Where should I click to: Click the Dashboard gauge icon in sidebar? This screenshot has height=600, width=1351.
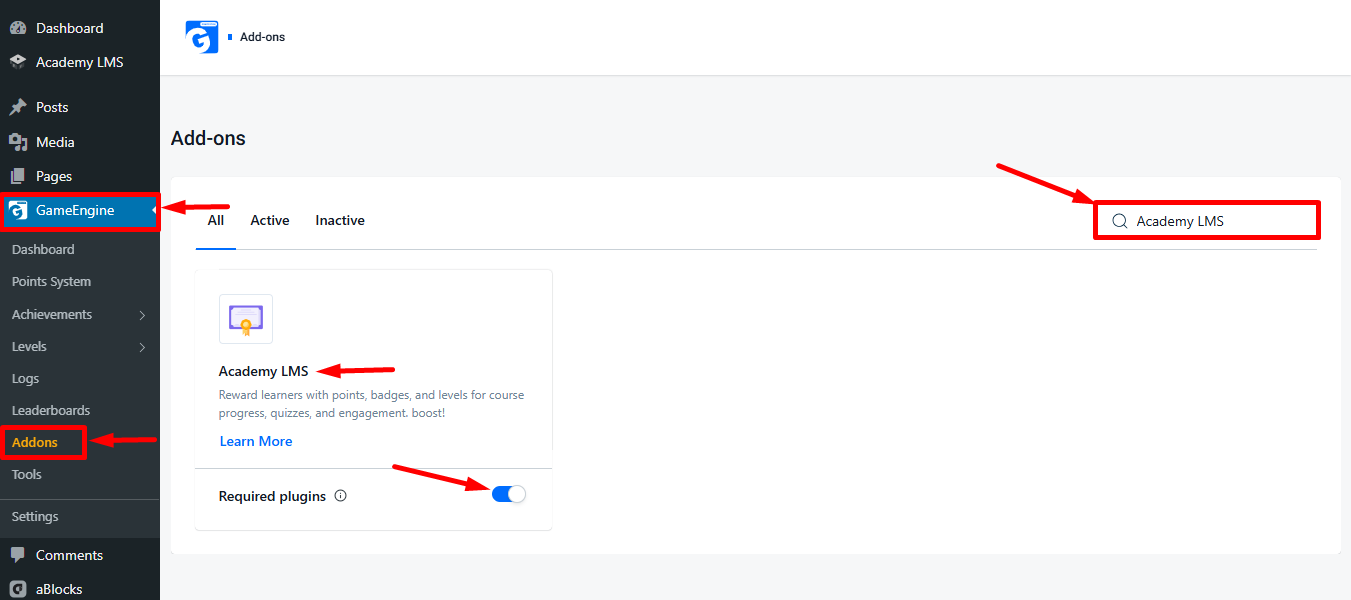[18, 28]
